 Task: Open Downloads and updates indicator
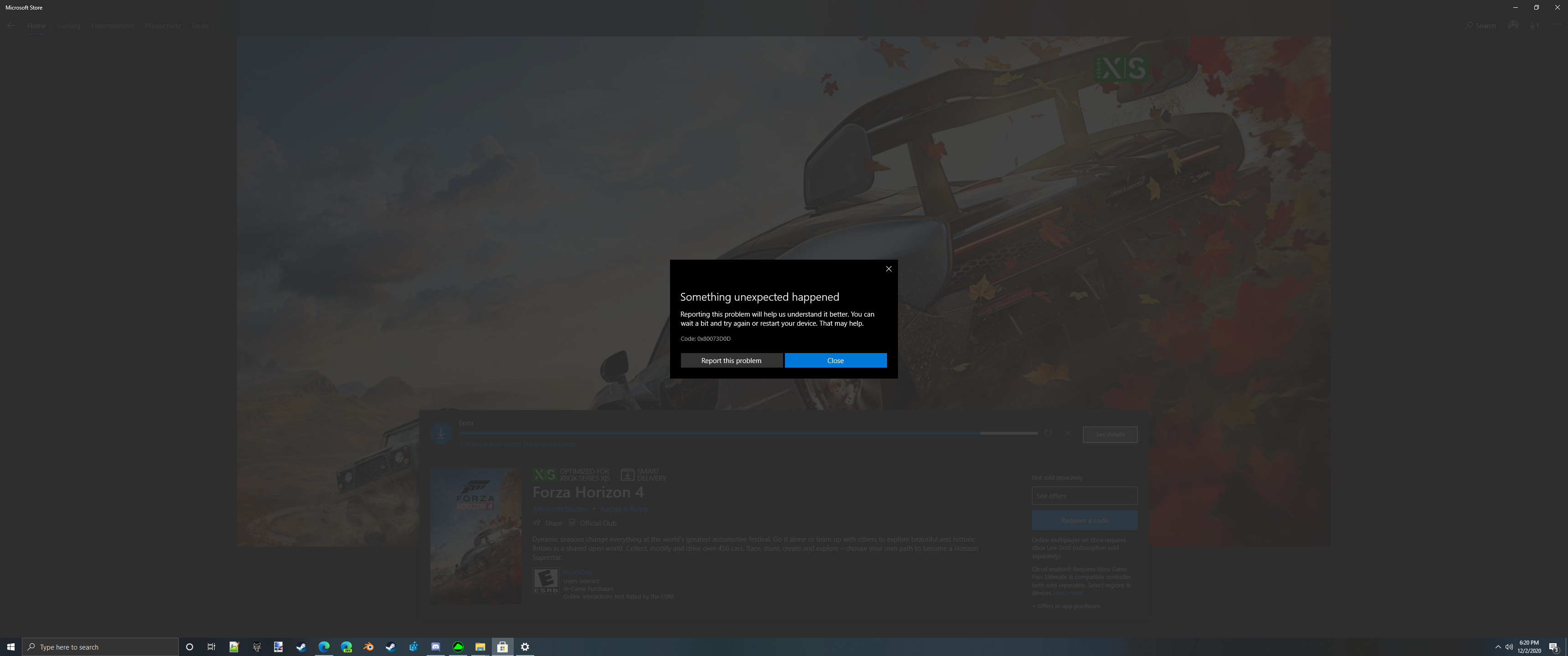1534,26
